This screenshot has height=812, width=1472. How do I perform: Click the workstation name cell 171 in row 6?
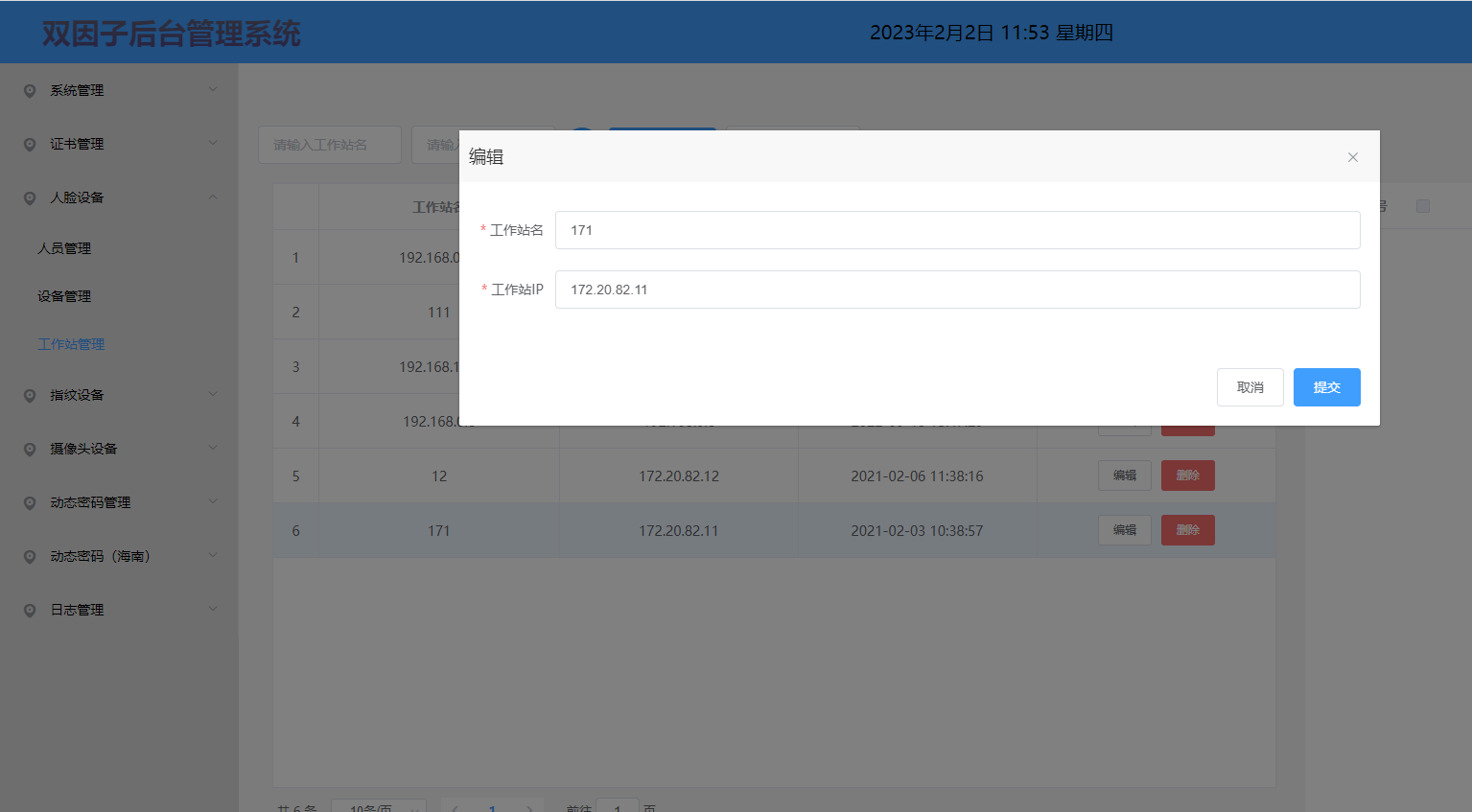click(x=439, y=531)
